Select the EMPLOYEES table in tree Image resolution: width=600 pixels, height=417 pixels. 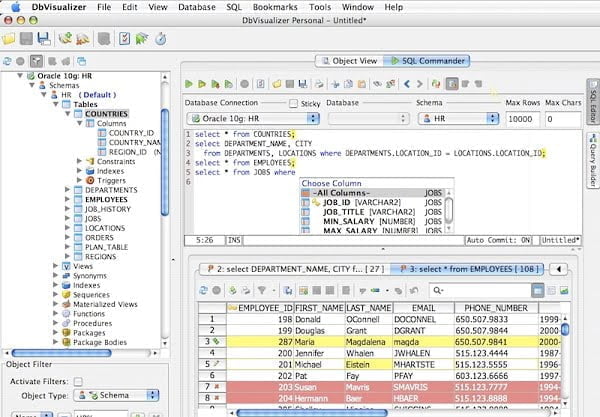(106, 200)
